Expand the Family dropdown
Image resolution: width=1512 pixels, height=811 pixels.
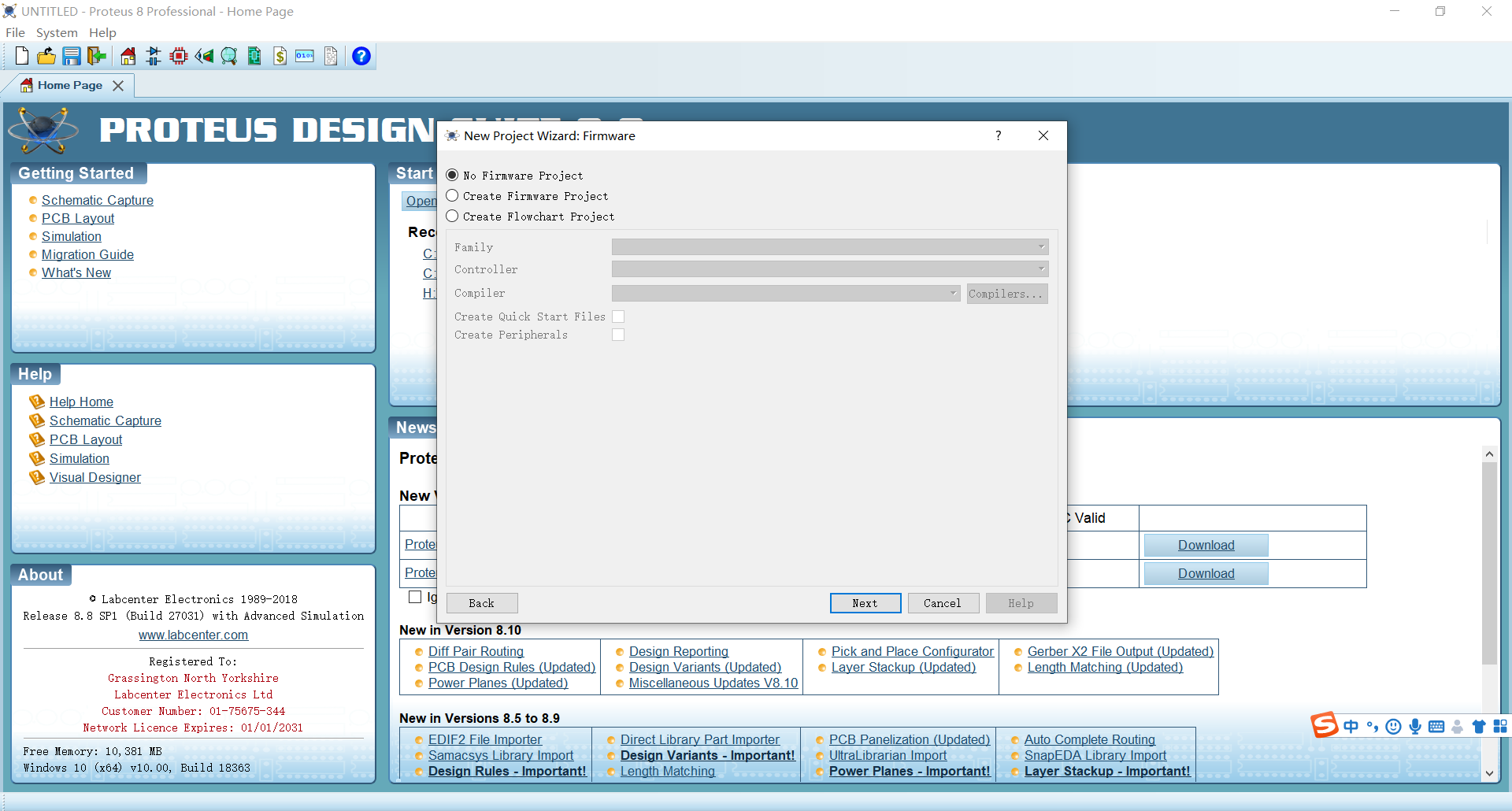[x=830, y=247]
